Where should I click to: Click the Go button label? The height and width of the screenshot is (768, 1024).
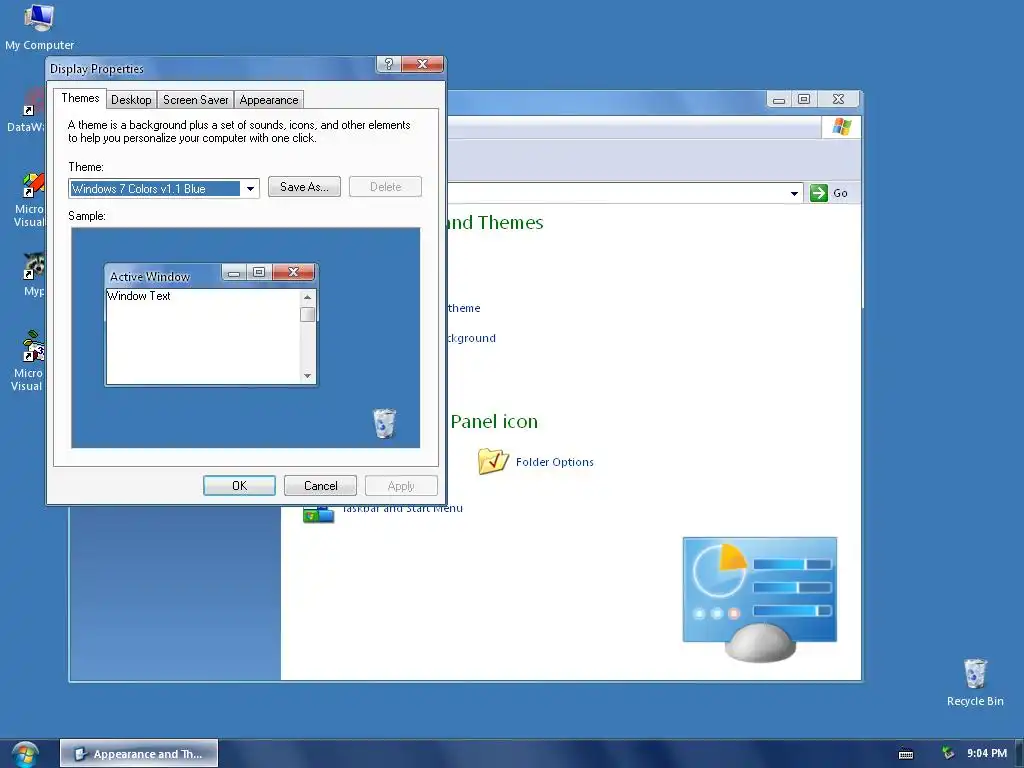[x=840, y=193]
